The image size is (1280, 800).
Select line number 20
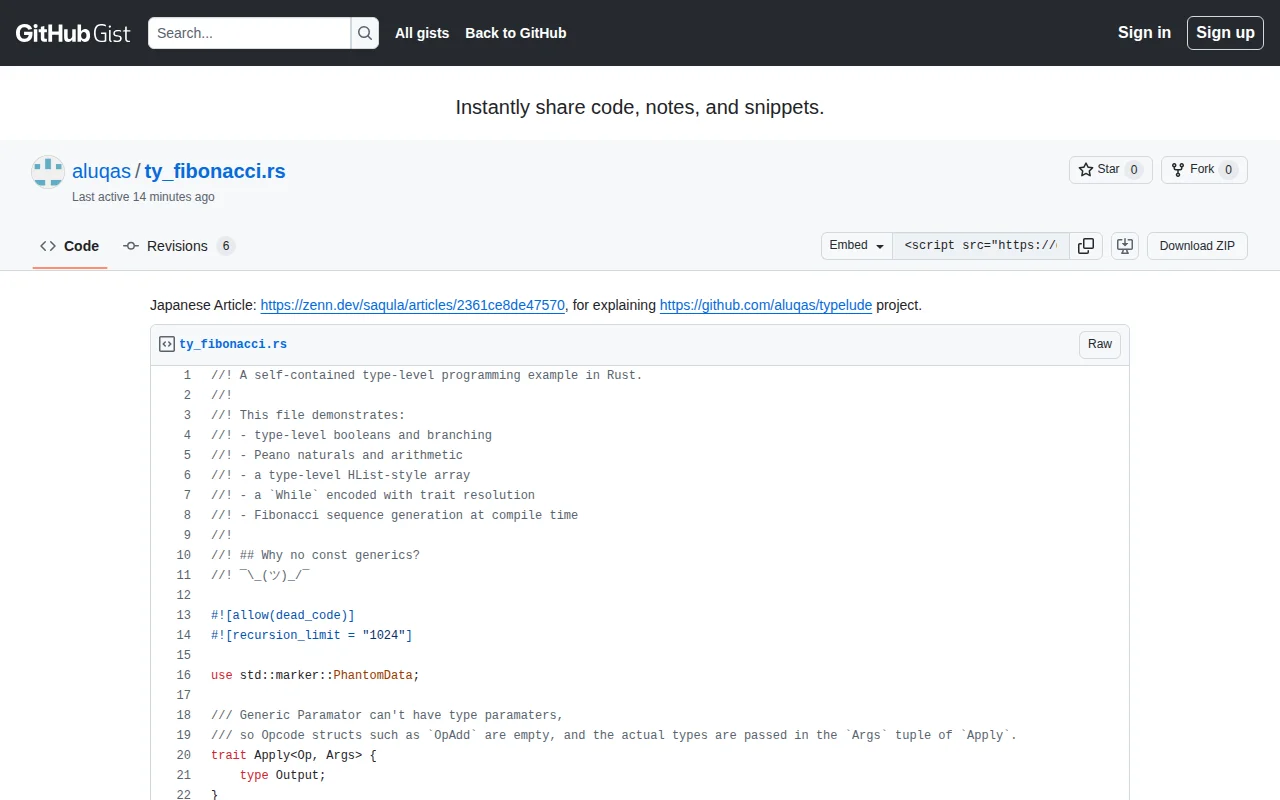tap(176, 756)
